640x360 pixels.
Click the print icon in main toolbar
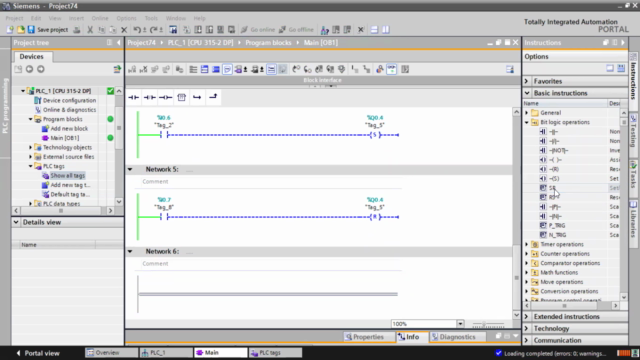tap(77, 30)
